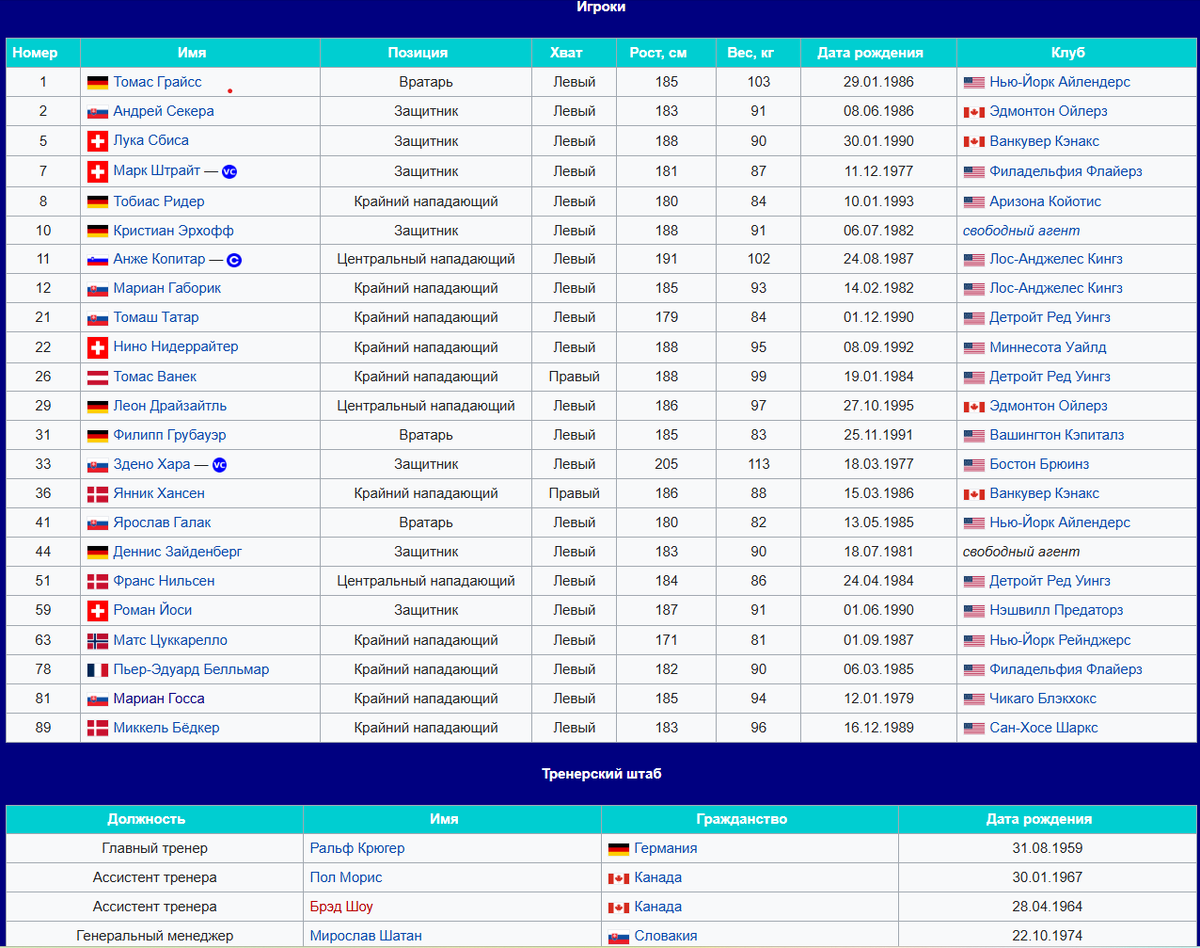The width and height of the screenshot is (1200, 948).
Task: Select the Главный тренер cell
Action: pyautogui.click(x=155, y=848)
